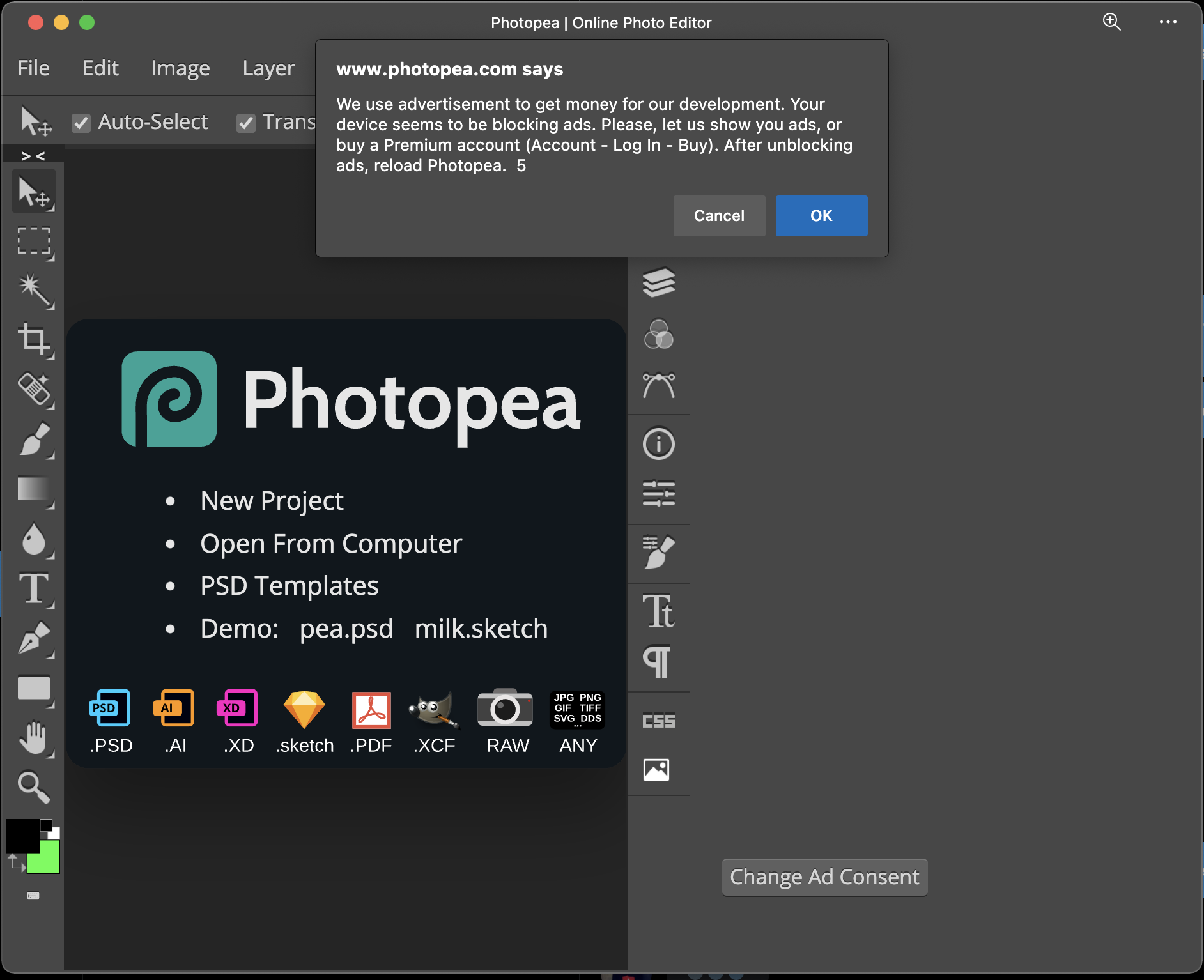Open the Layers panel icon

pyautogui.click(x=659, y=282)
